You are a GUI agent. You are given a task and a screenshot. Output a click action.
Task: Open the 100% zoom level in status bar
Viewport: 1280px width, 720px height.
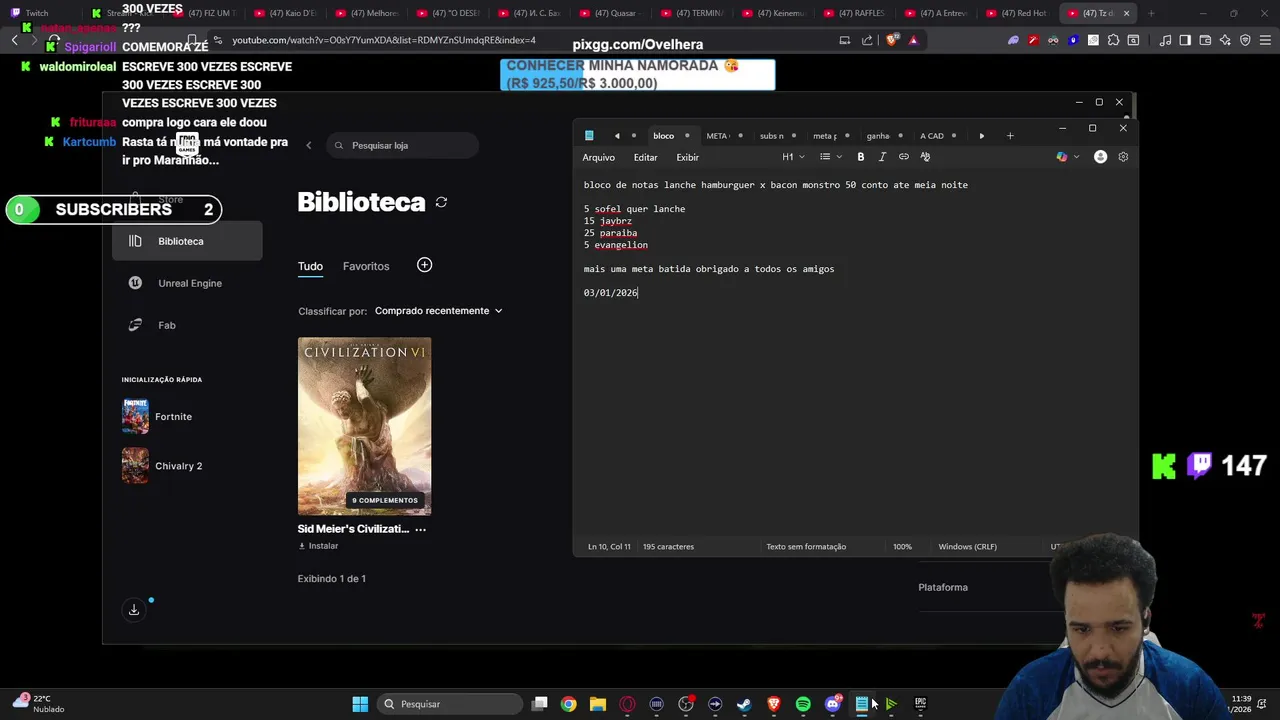point(902,547)
